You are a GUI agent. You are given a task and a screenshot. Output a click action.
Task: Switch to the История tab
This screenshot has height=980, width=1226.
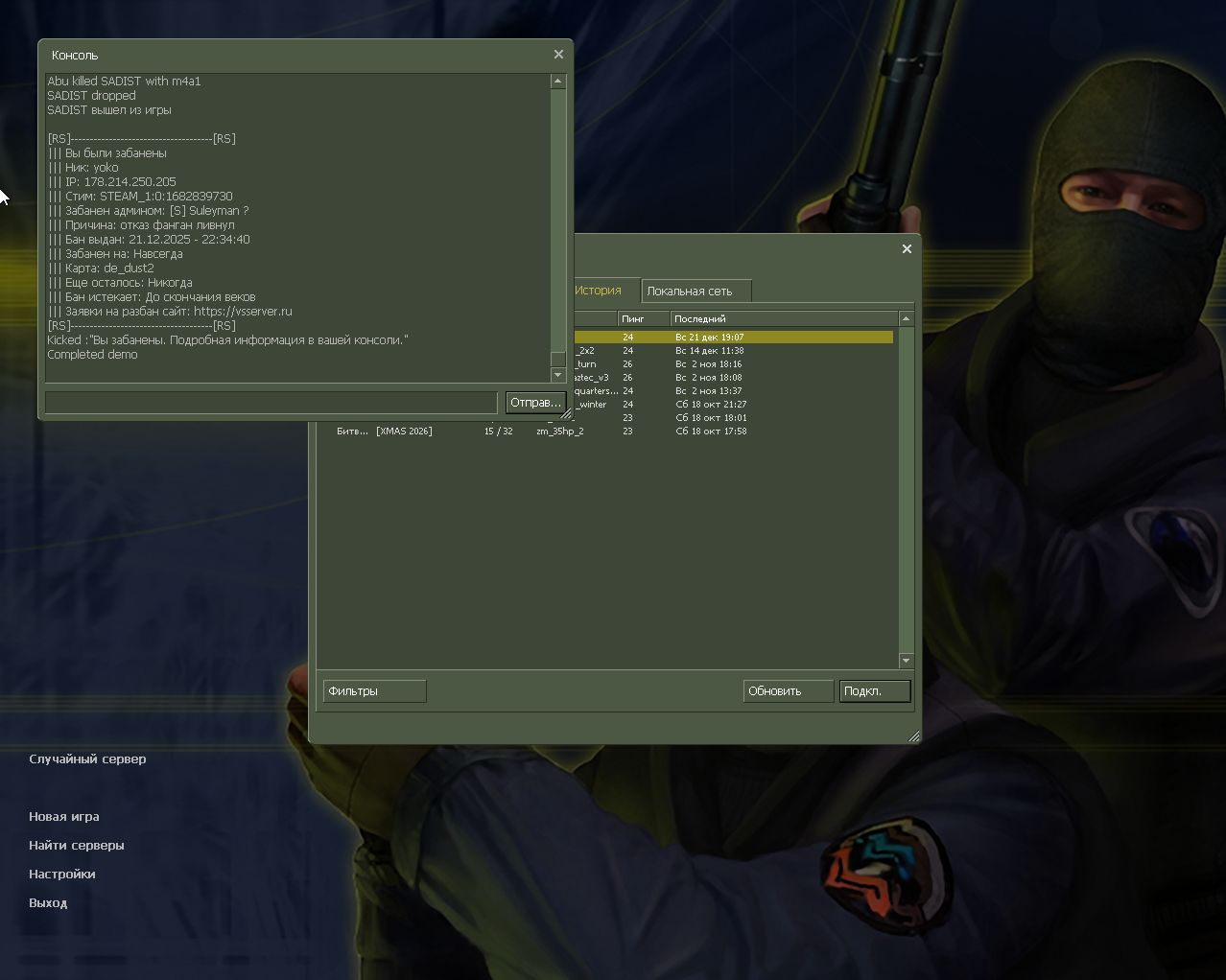coord(599,291)
